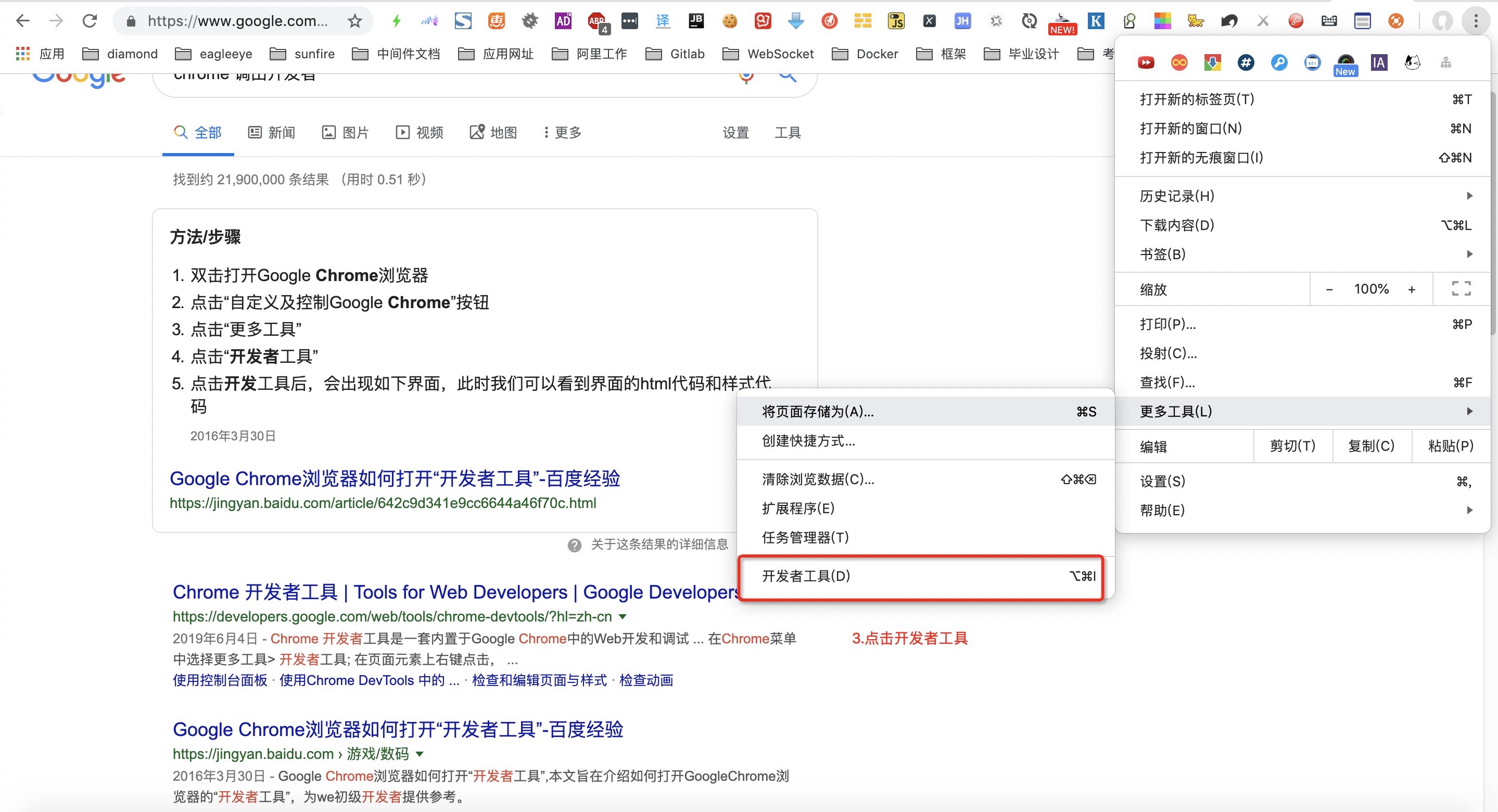
Task: Click the browser reload icon
Action: (x=90, y=21)
